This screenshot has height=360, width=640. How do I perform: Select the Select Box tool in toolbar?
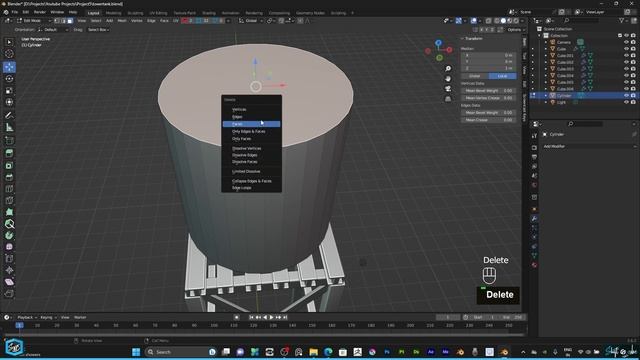[9, 42]
